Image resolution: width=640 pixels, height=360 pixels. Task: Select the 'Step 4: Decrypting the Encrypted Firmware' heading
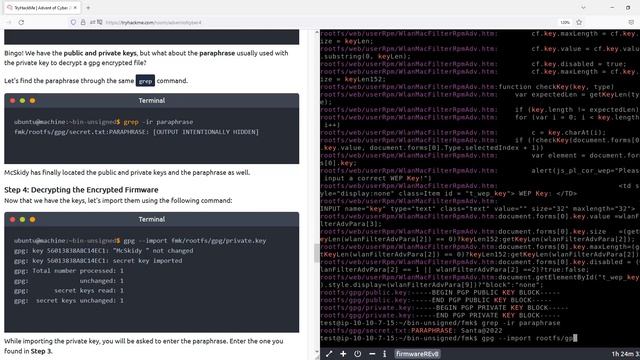pyautogui.click(x=81, y=190)
